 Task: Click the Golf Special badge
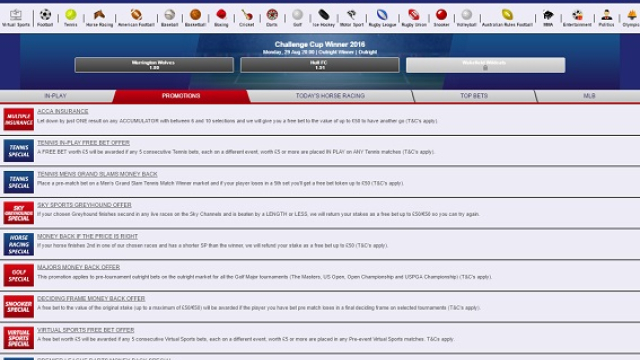point(19,276)
